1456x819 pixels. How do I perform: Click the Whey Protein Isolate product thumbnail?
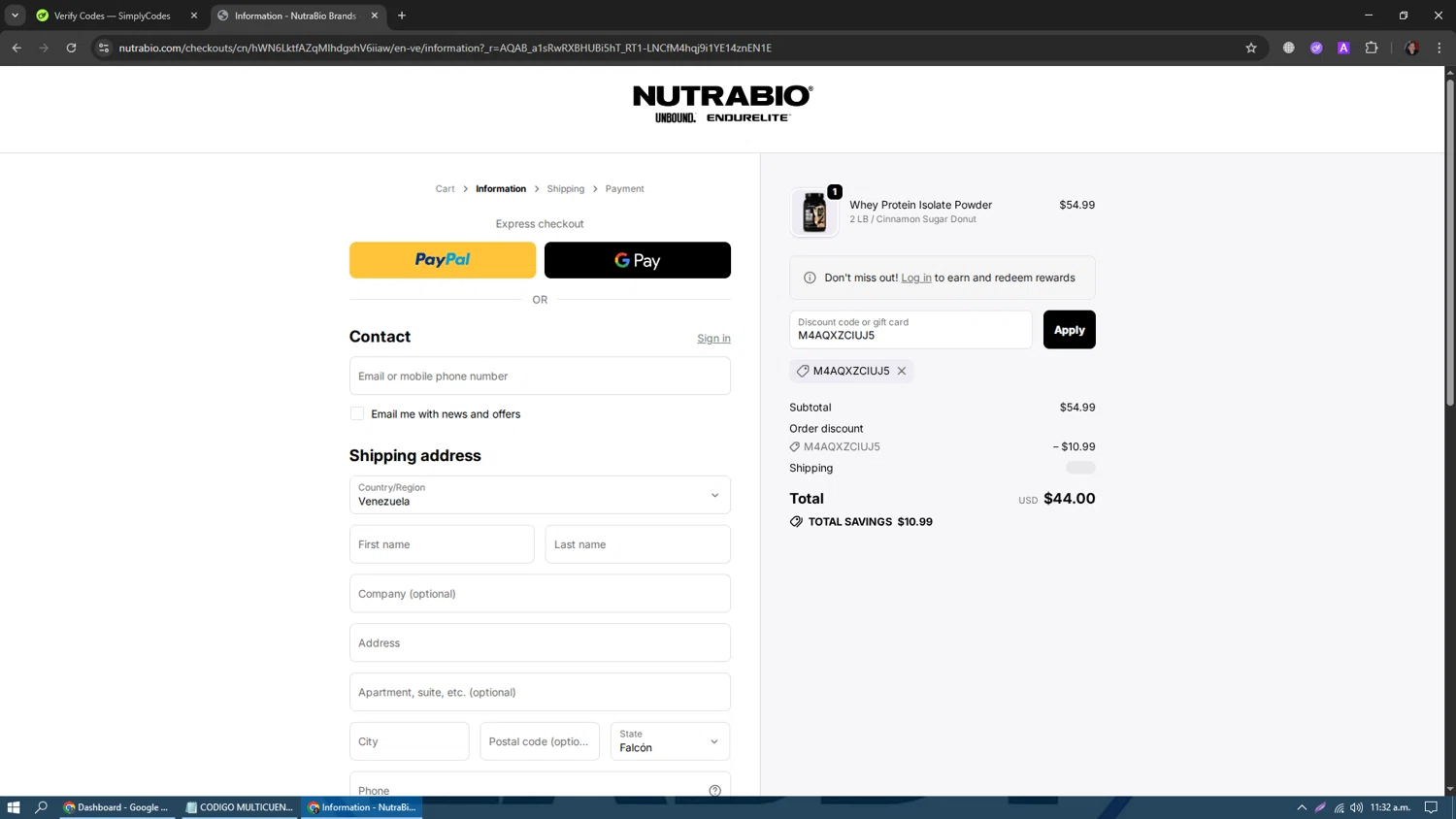click(814, 212)
